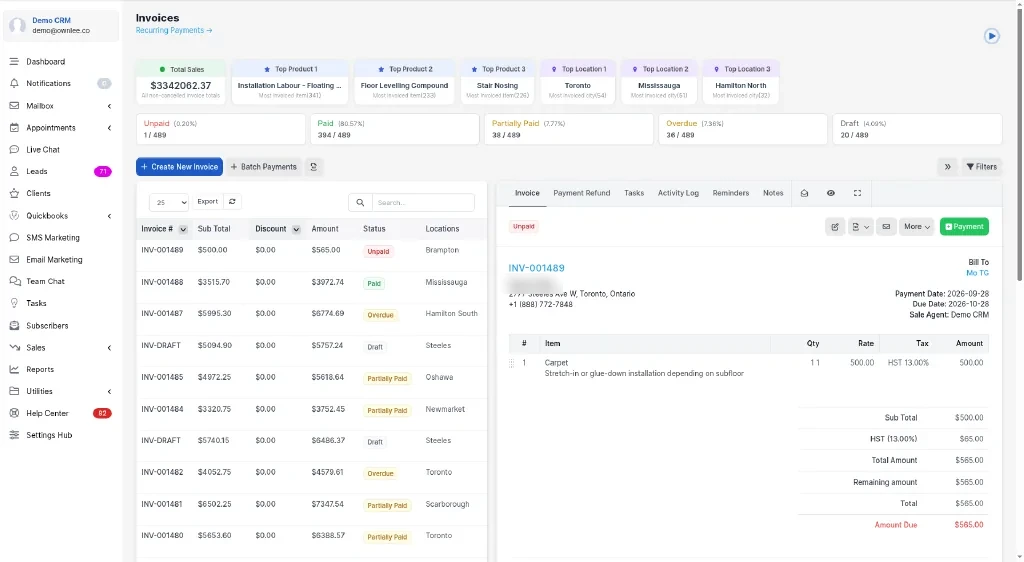Click the blue play button icon
The height and width of the screenshot is (562, 1024).
pyautogui.click(x=991, y=36)
